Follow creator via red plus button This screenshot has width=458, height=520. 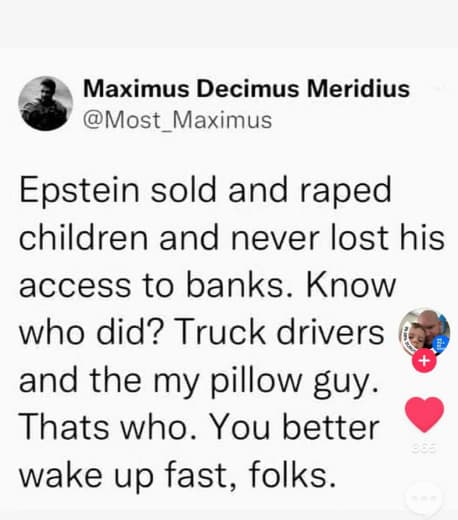424,361
